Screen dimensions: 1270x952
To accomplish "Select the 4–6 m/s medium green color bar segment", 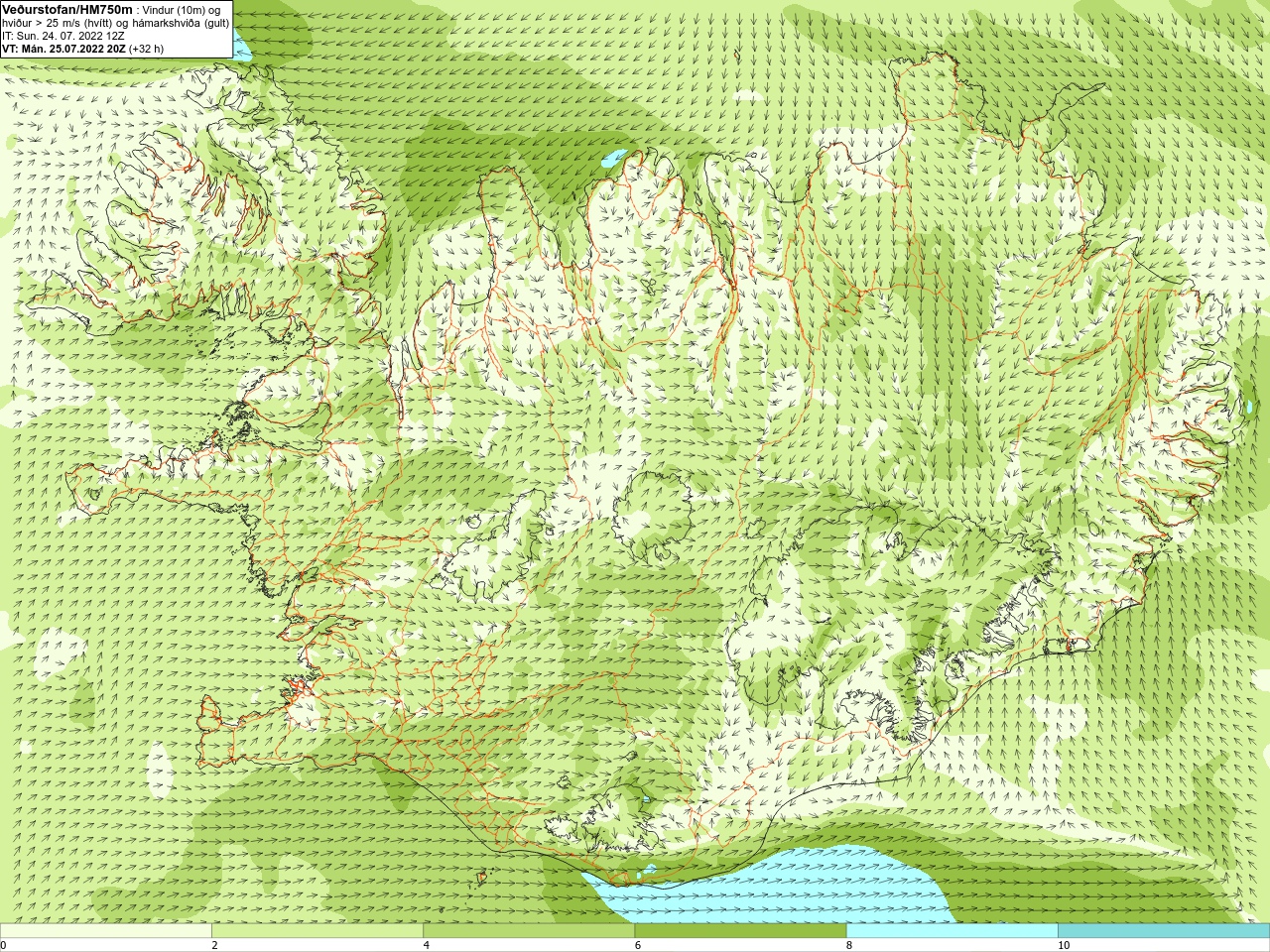I will click(x=529, y=931).
